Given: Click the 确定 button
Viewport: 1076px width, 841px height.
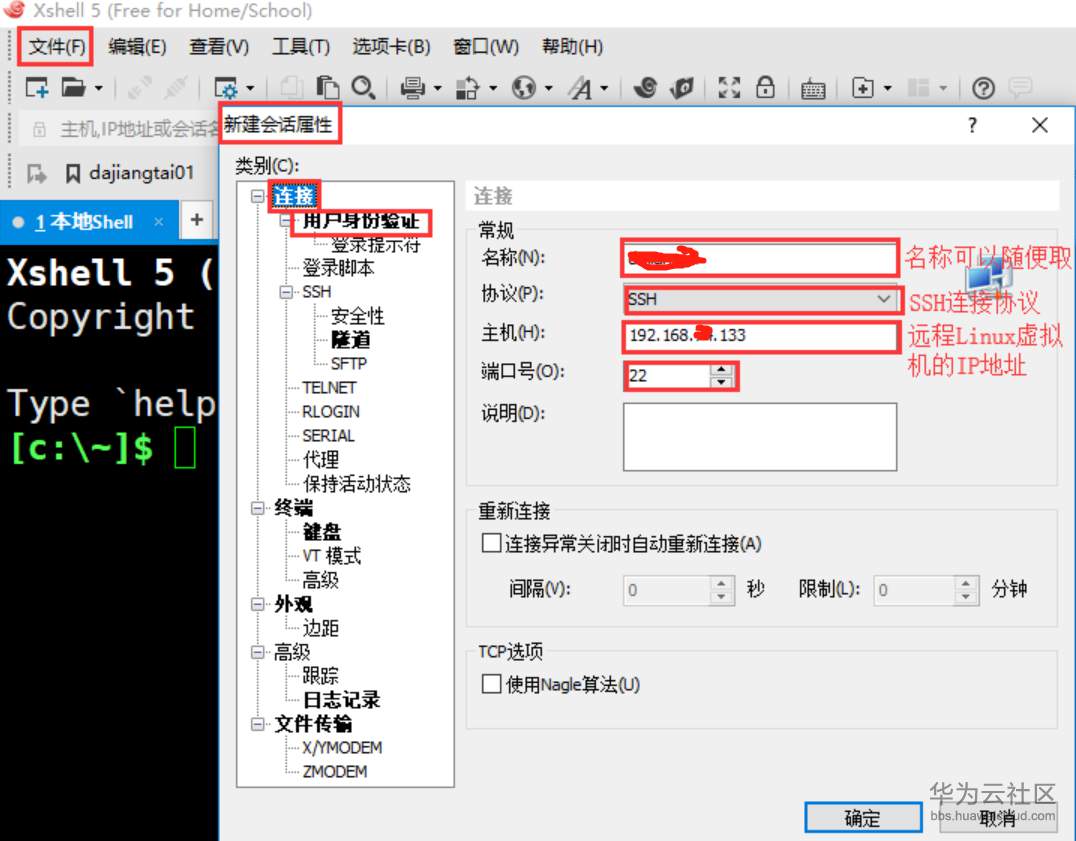Looking at the screenshot, I should (x=863, y=818).
